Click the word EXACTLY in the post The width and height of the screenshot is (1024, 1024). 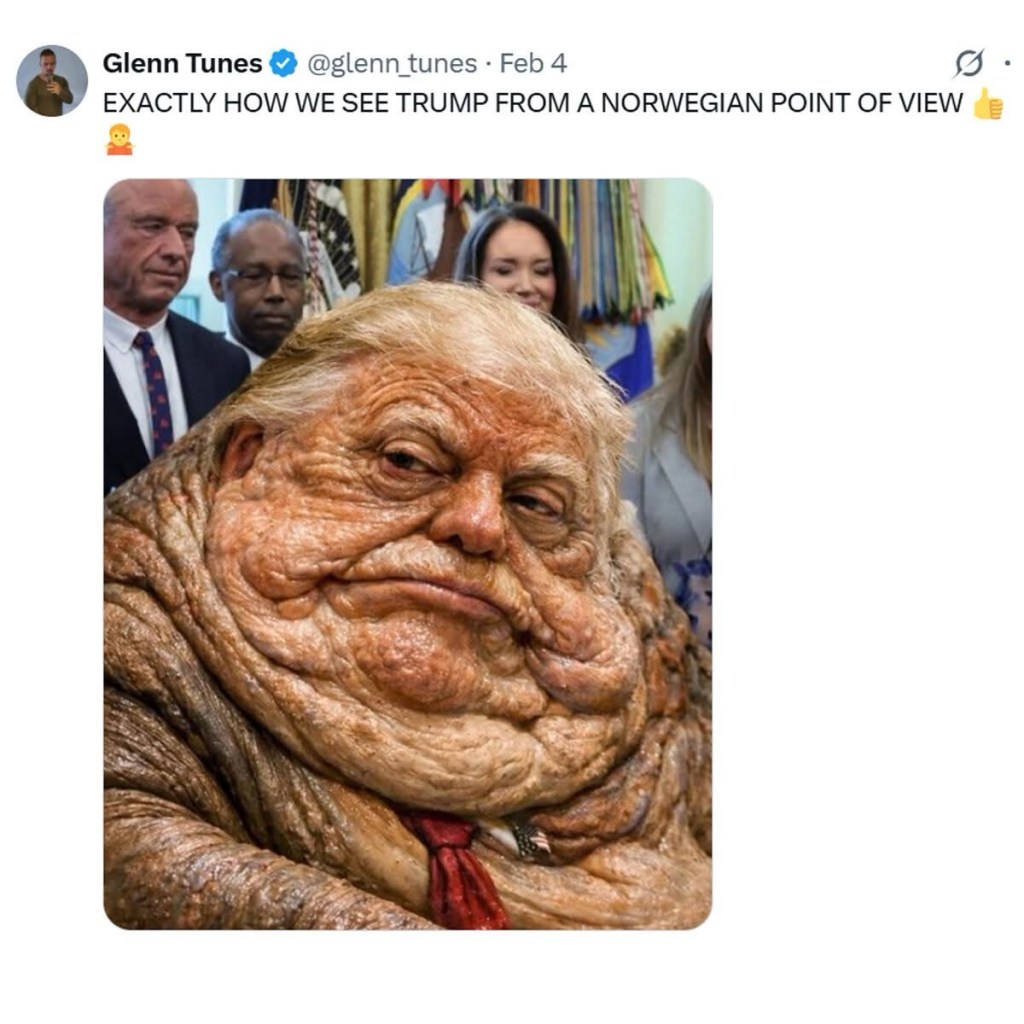pos(159,103)
